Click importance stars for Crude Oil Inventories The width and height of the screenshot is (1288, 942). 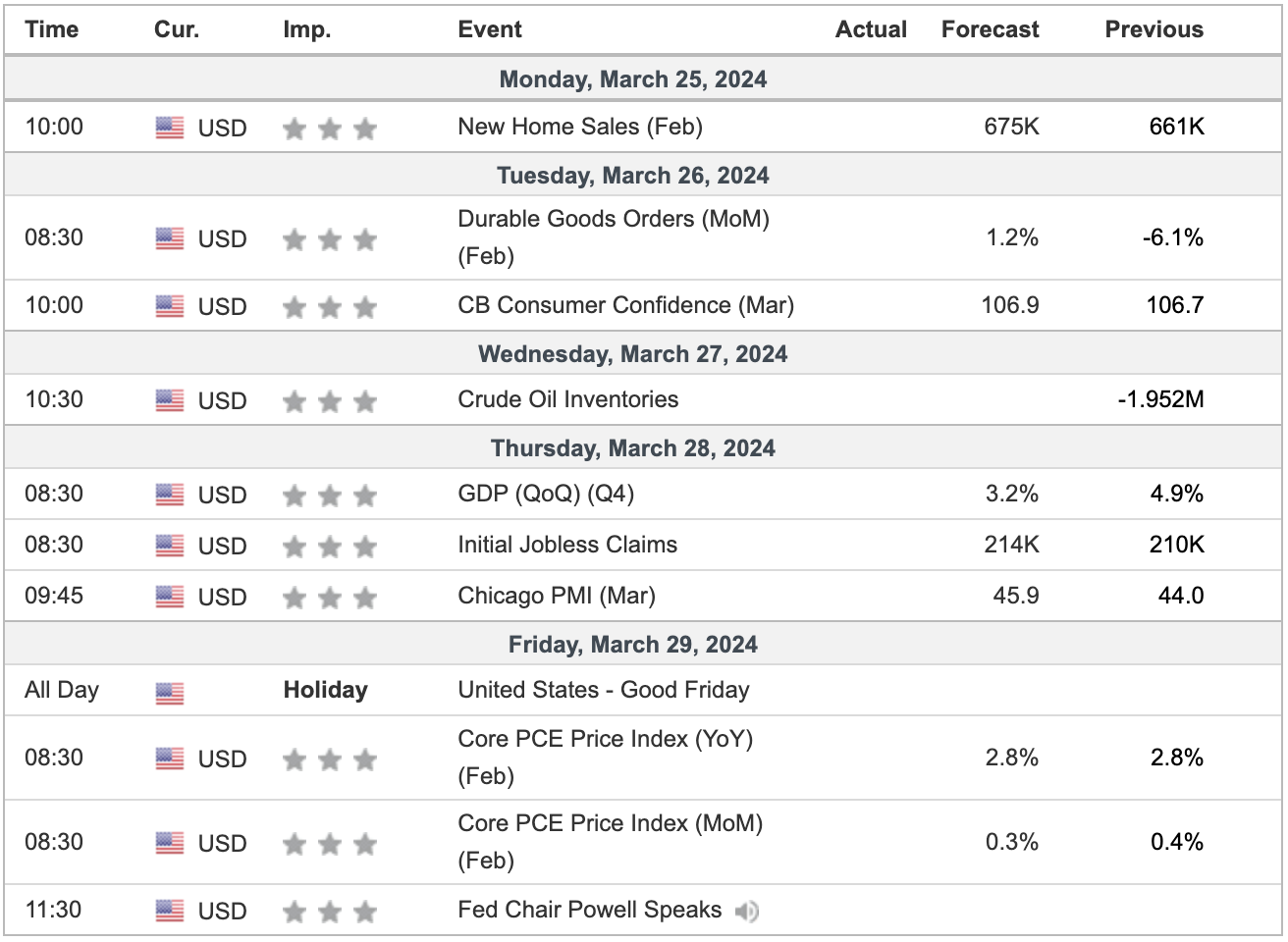pos(330,401)
